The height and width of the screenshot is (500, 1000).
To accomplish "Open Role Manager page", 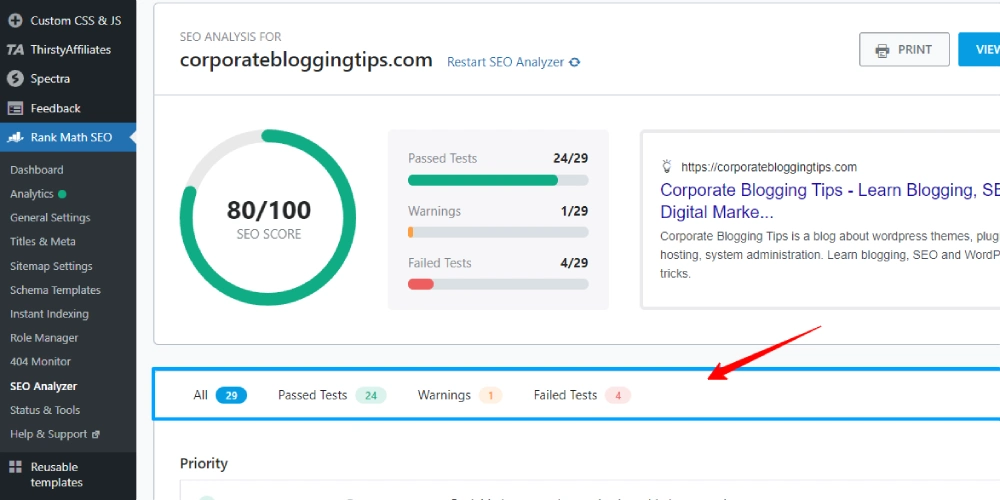I will coord(44,338).
